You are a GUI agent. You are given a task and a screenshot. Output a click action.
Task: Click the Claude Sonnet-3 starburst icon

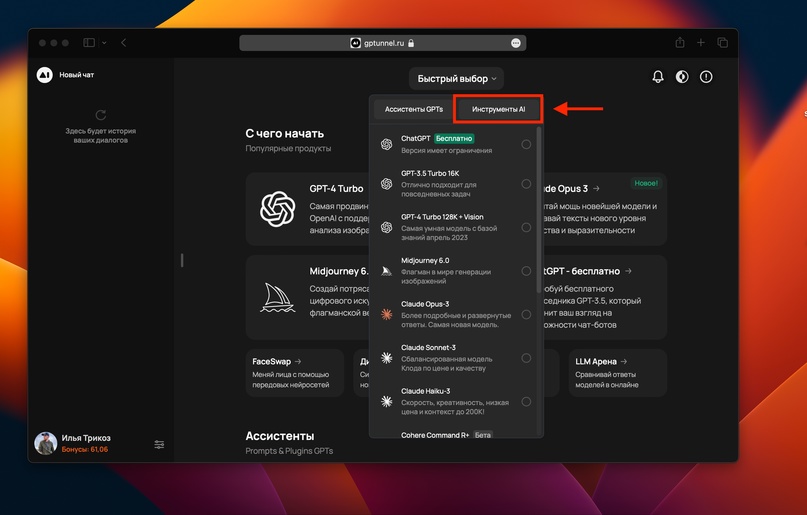click(387, 358)
